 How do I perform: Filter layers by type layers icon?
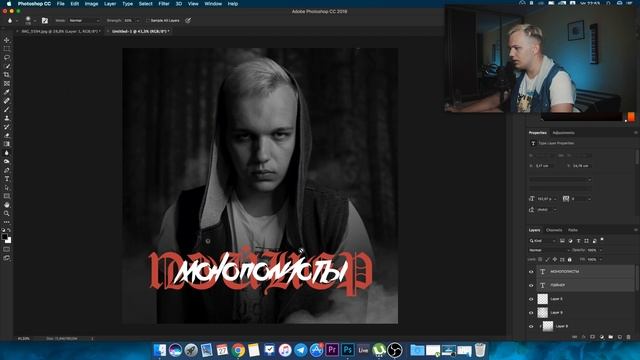coord(578,241)
